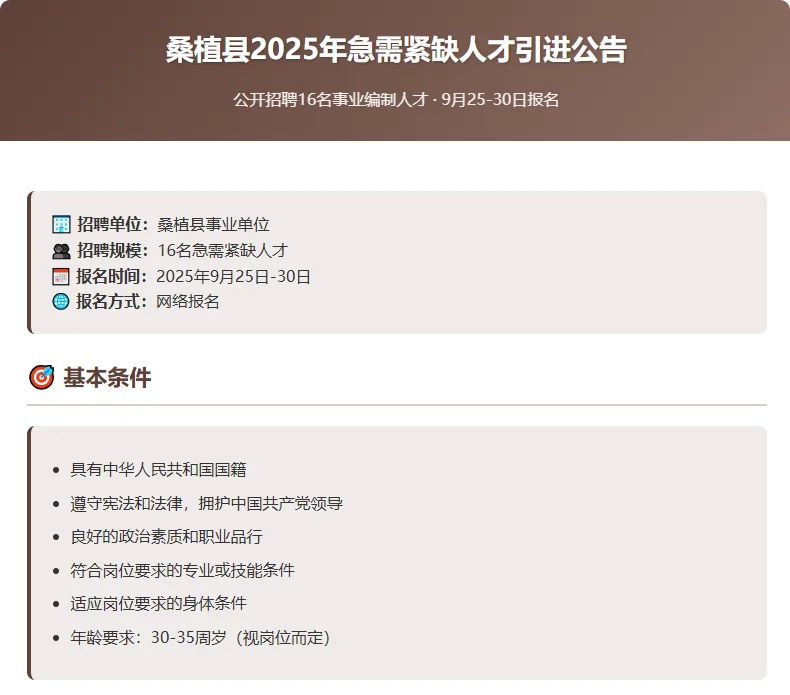Click the building icon beside 招聘单位
Viewport: 790px width, 695px height.
[61, 224]
